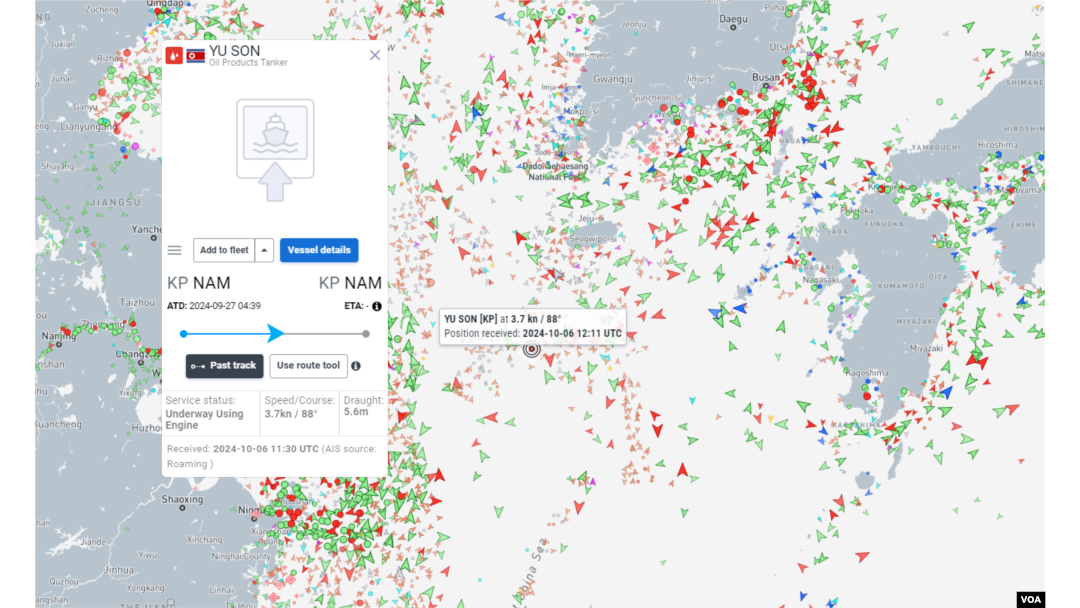Click the Busan city label on map
1080x608 pixels.
click(x=766, y=77)
